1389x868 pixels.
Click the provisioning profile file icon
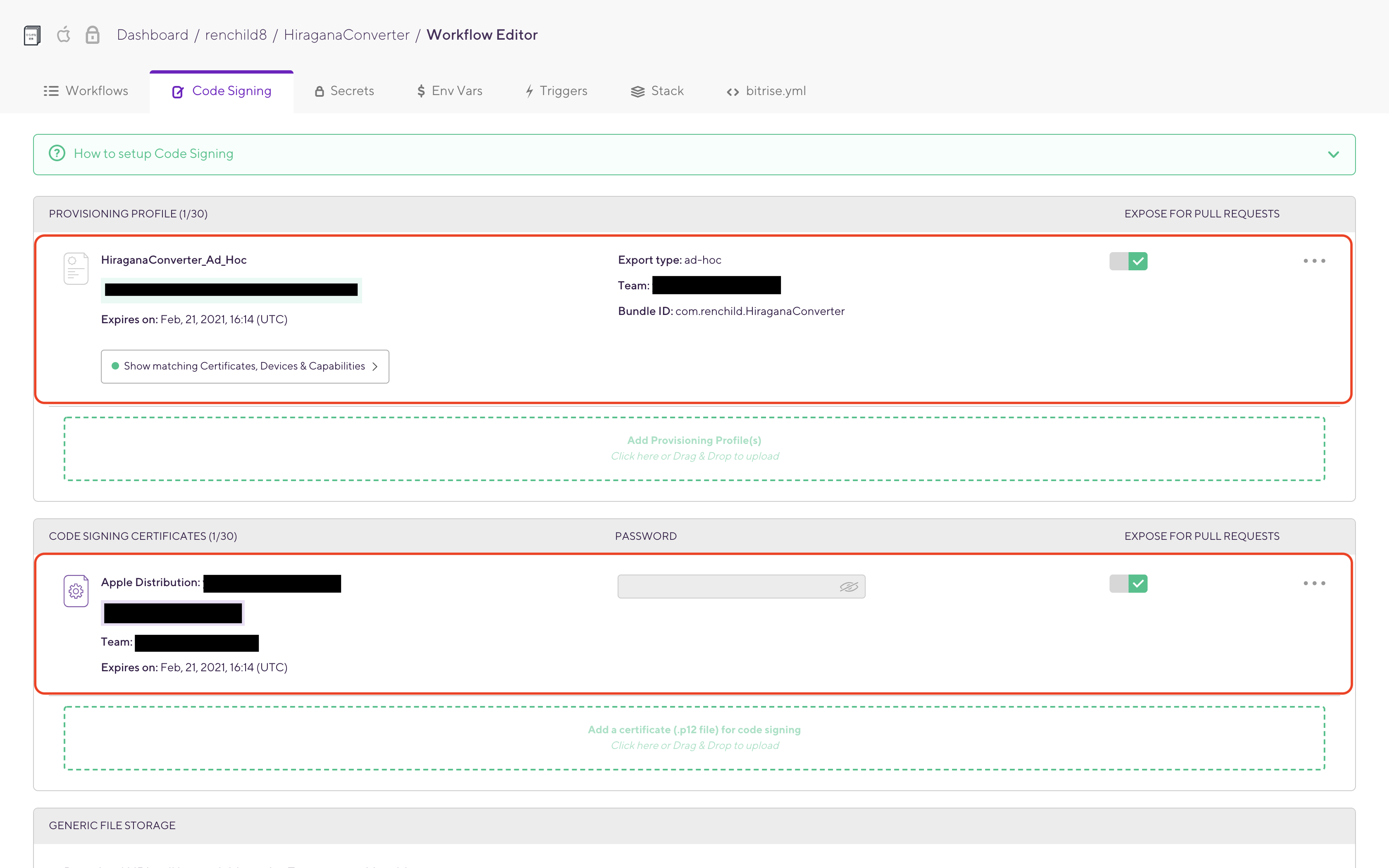[76, 269]
